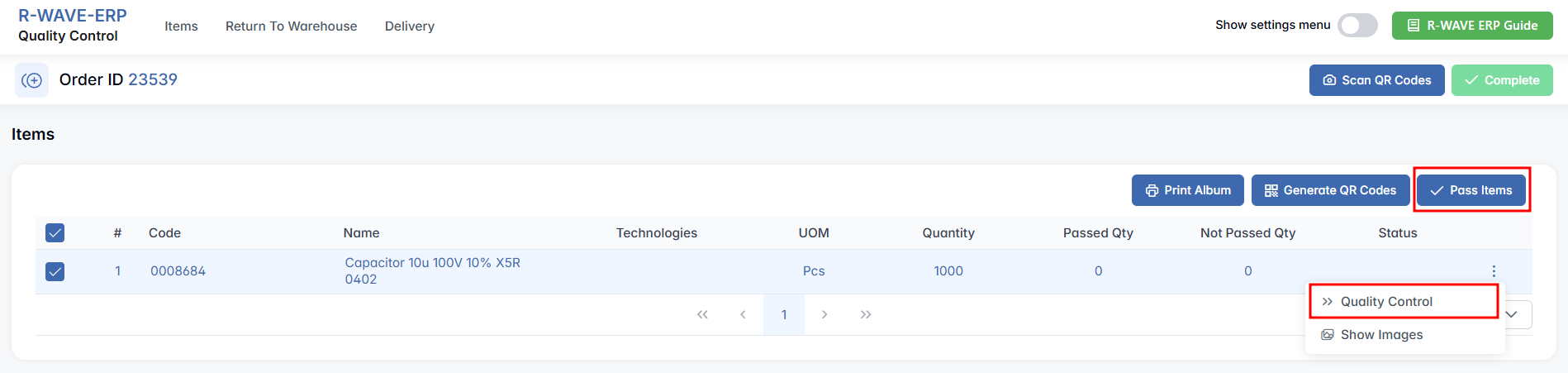Open the R-WAVE ERP Guide

point(1472,26)
